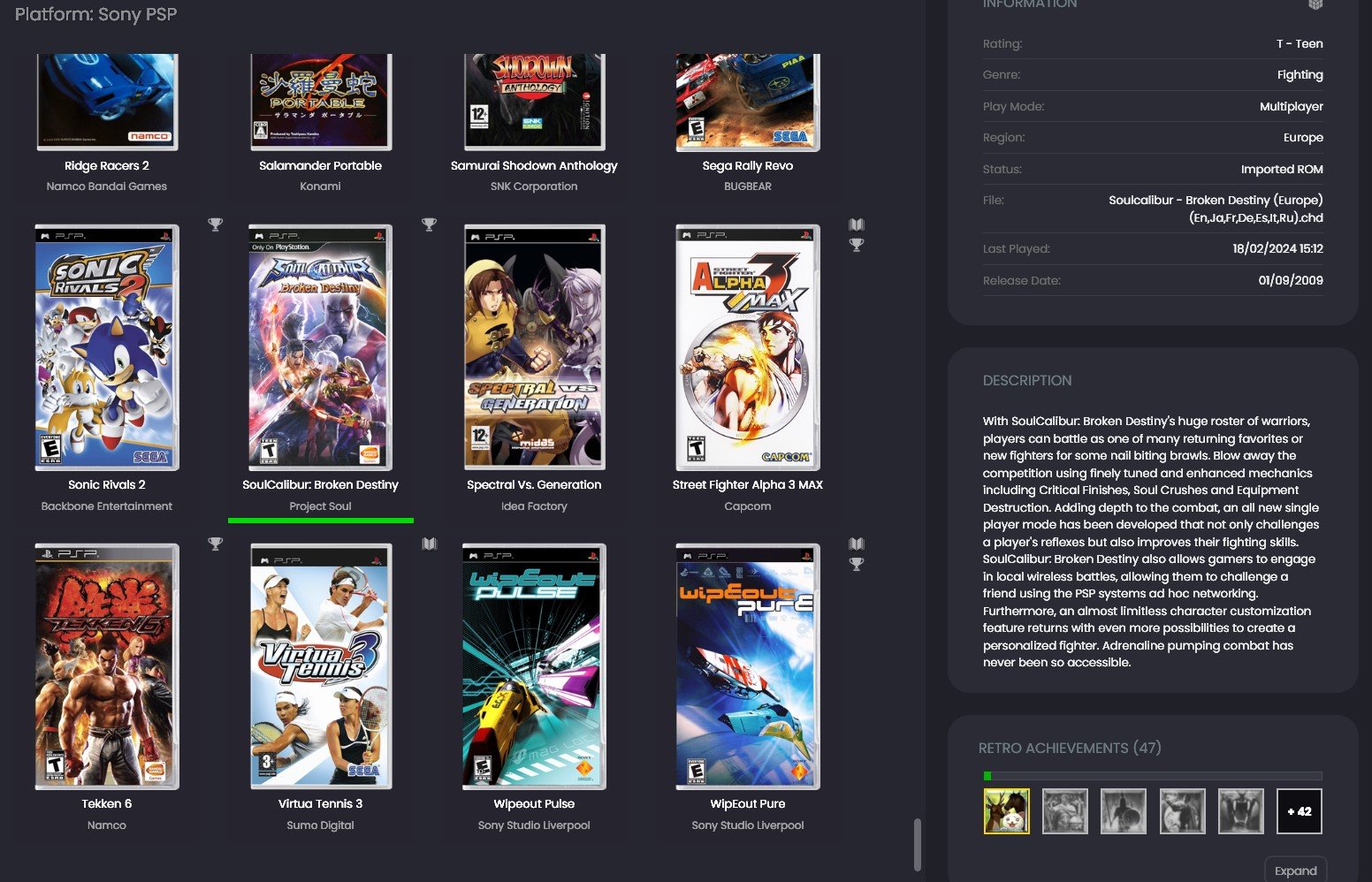Select the Samurai Shodown Anthology box art
The image size is (1372, 882).
click(x=535, y=102)
